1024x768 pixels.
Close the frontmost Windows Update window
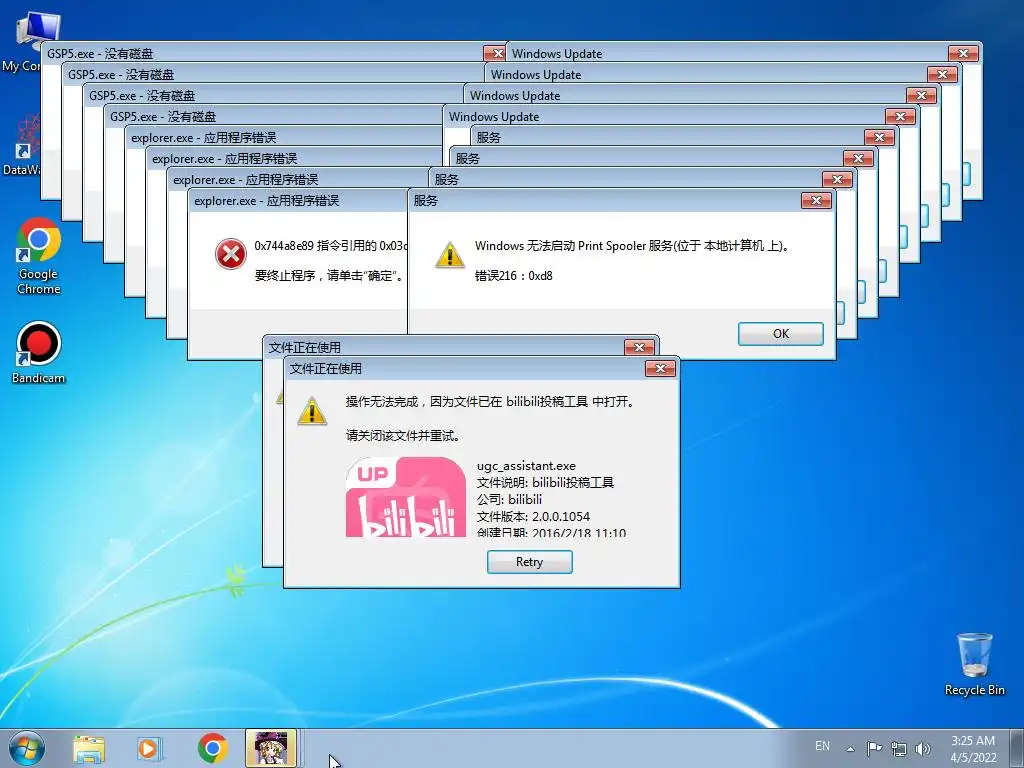900,117
